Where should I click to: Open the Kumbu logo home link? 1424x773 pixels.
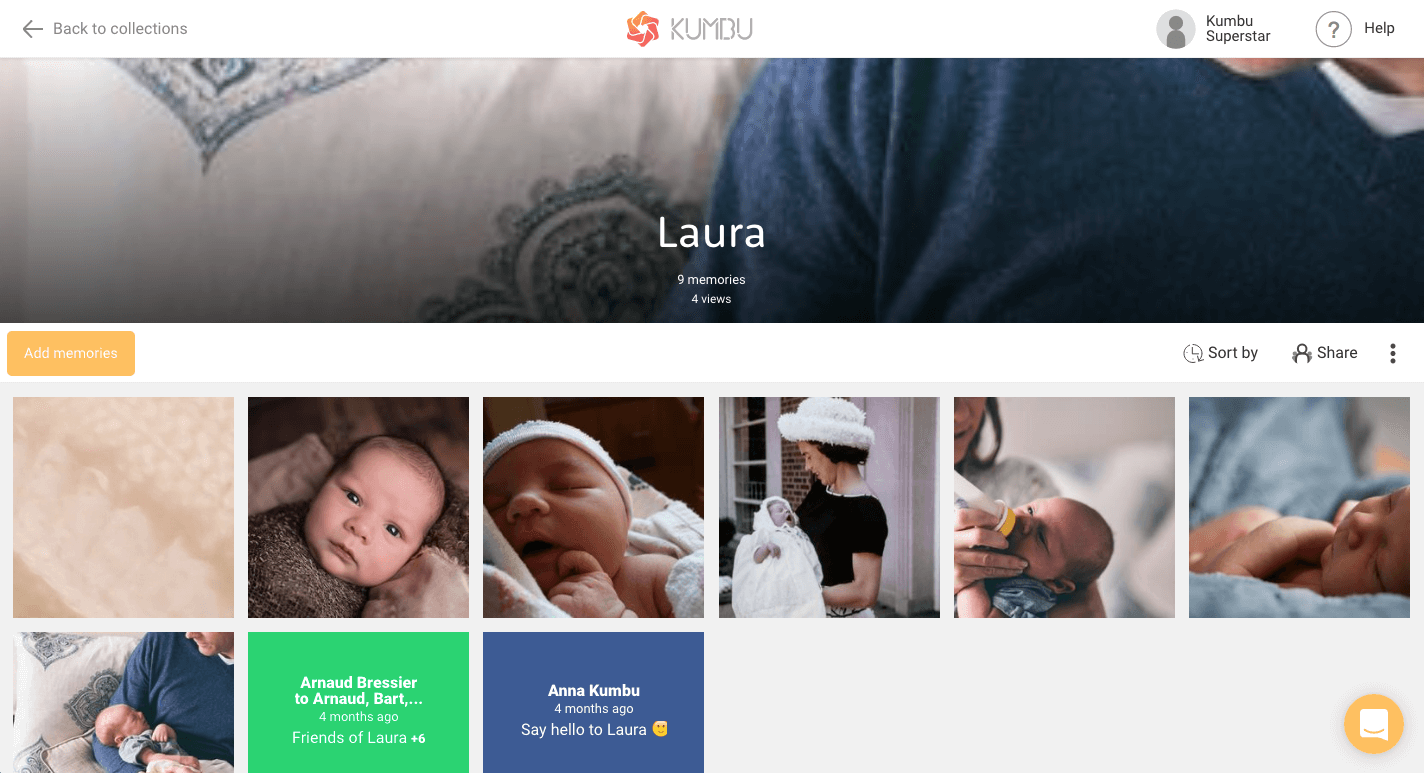click(x=689, y=29)
